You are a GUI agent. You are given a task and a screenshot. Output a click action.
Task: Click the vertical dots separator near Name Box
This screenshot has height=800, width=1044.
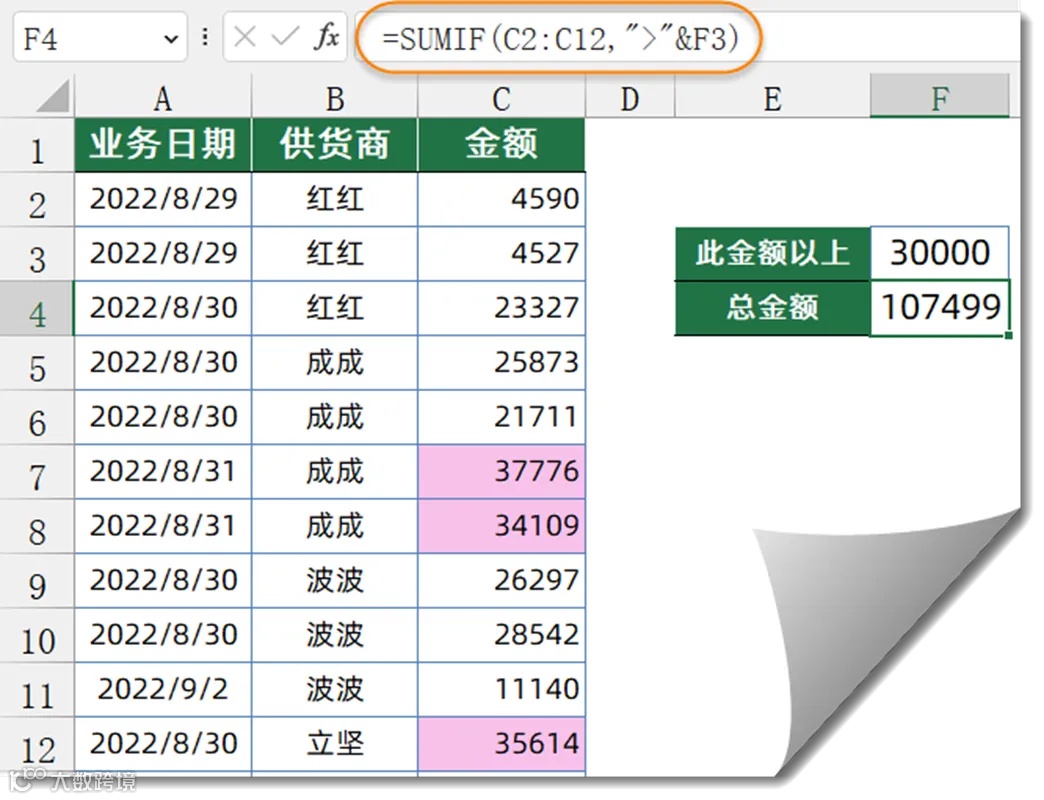(x=205, y=37)
